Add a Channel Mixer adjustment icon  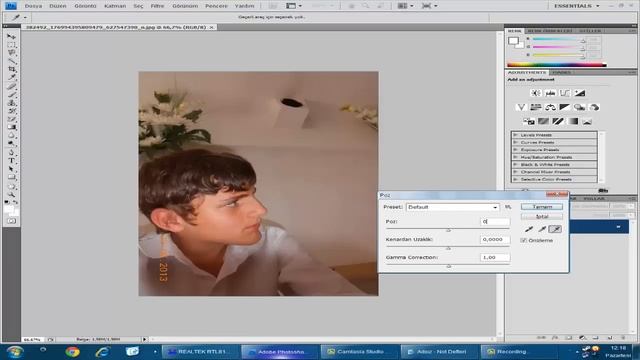click(594, 107)
